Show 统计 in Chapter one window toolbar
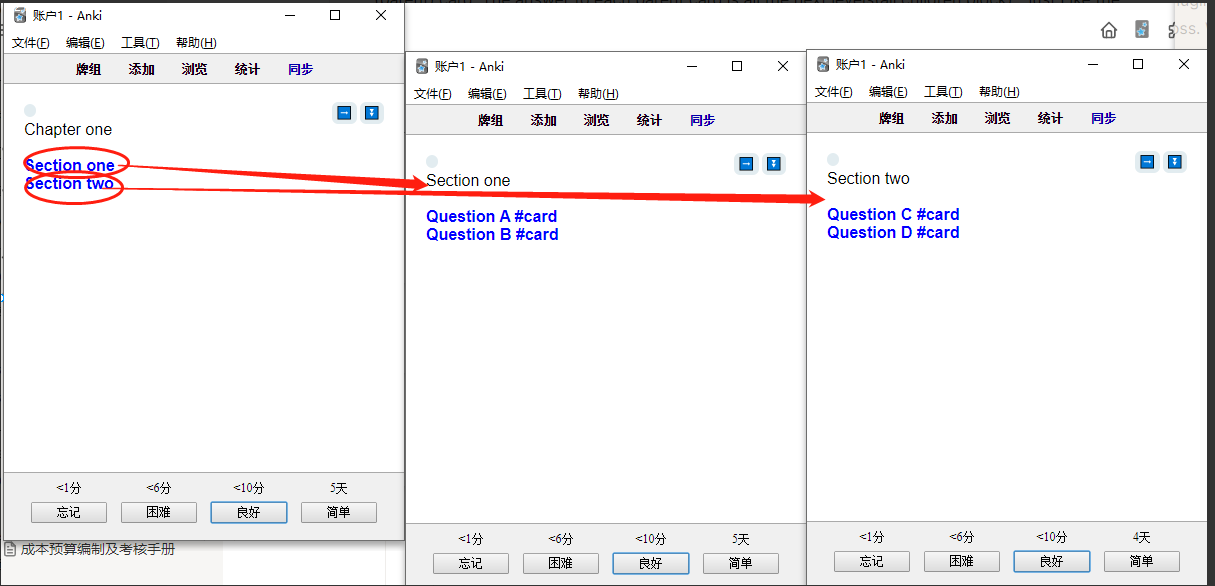 247,69
